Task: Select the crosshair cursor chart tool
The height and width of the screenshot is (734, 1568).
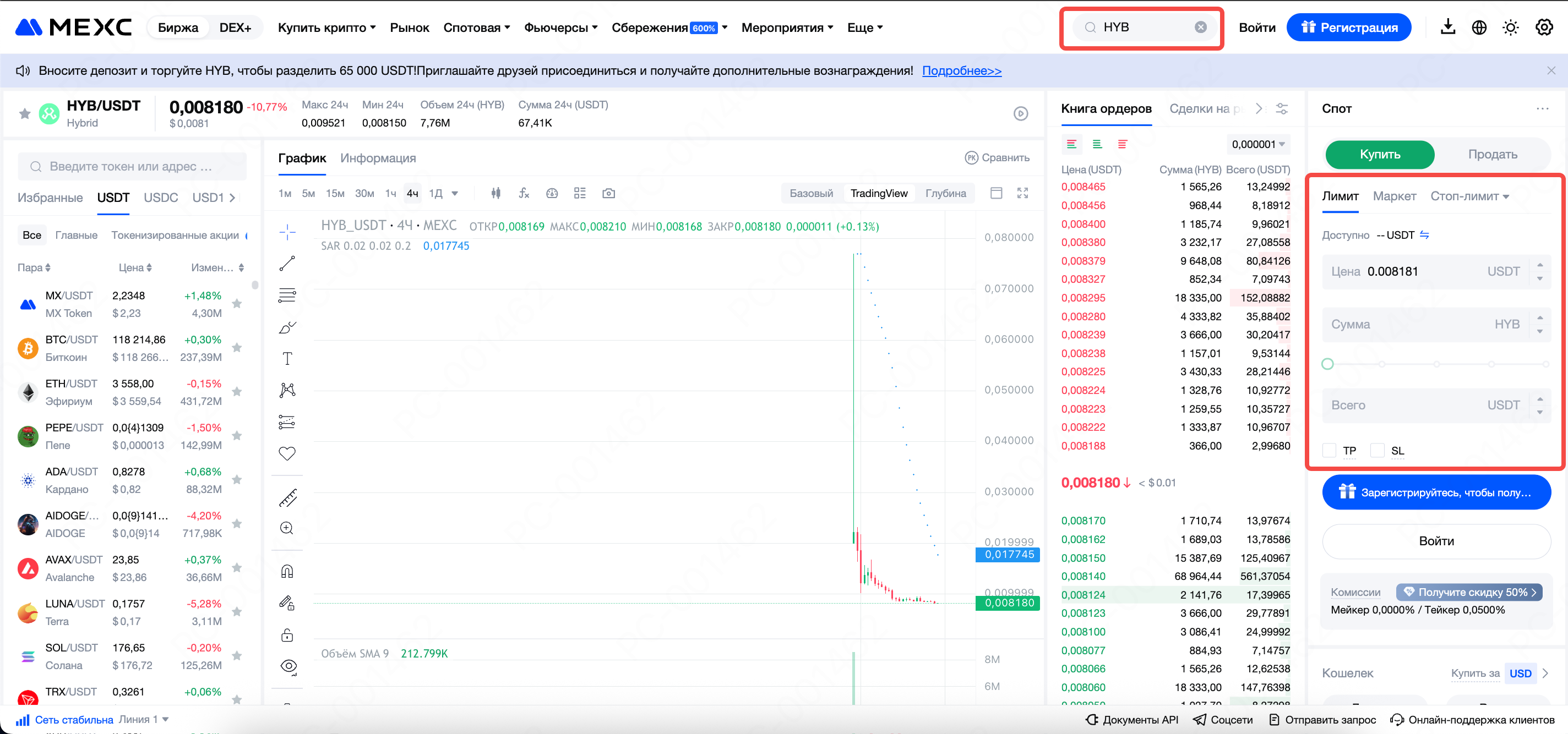Action: (287, 232)
